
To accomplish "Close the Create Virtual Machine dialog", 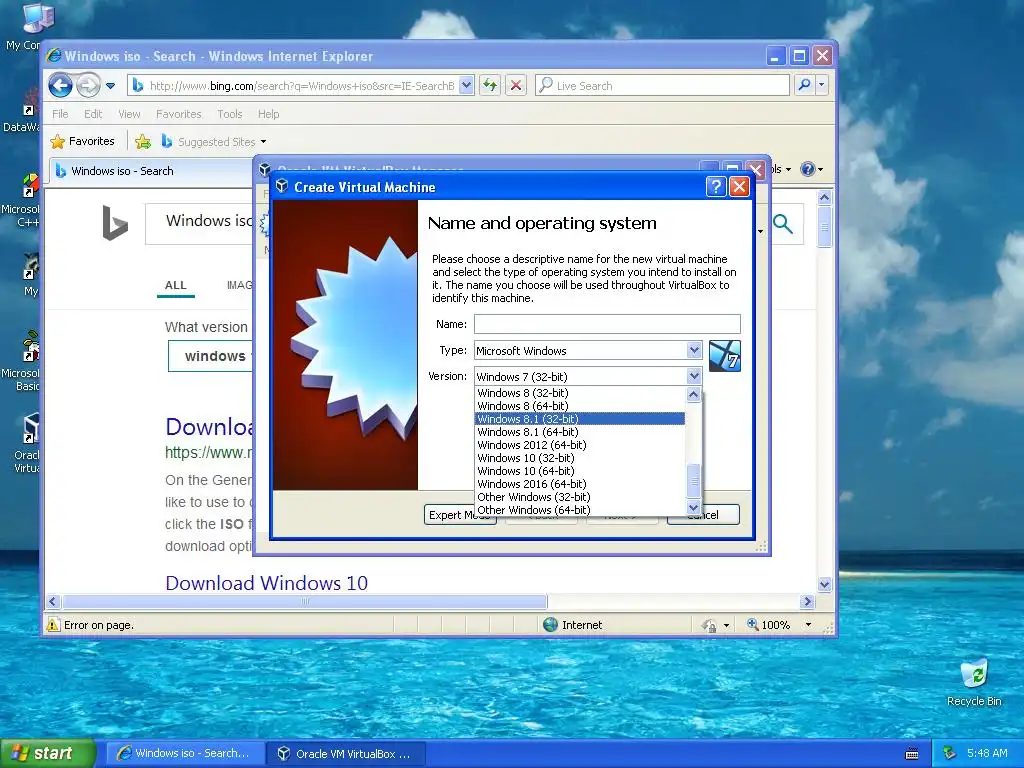I will click(739, 187).
